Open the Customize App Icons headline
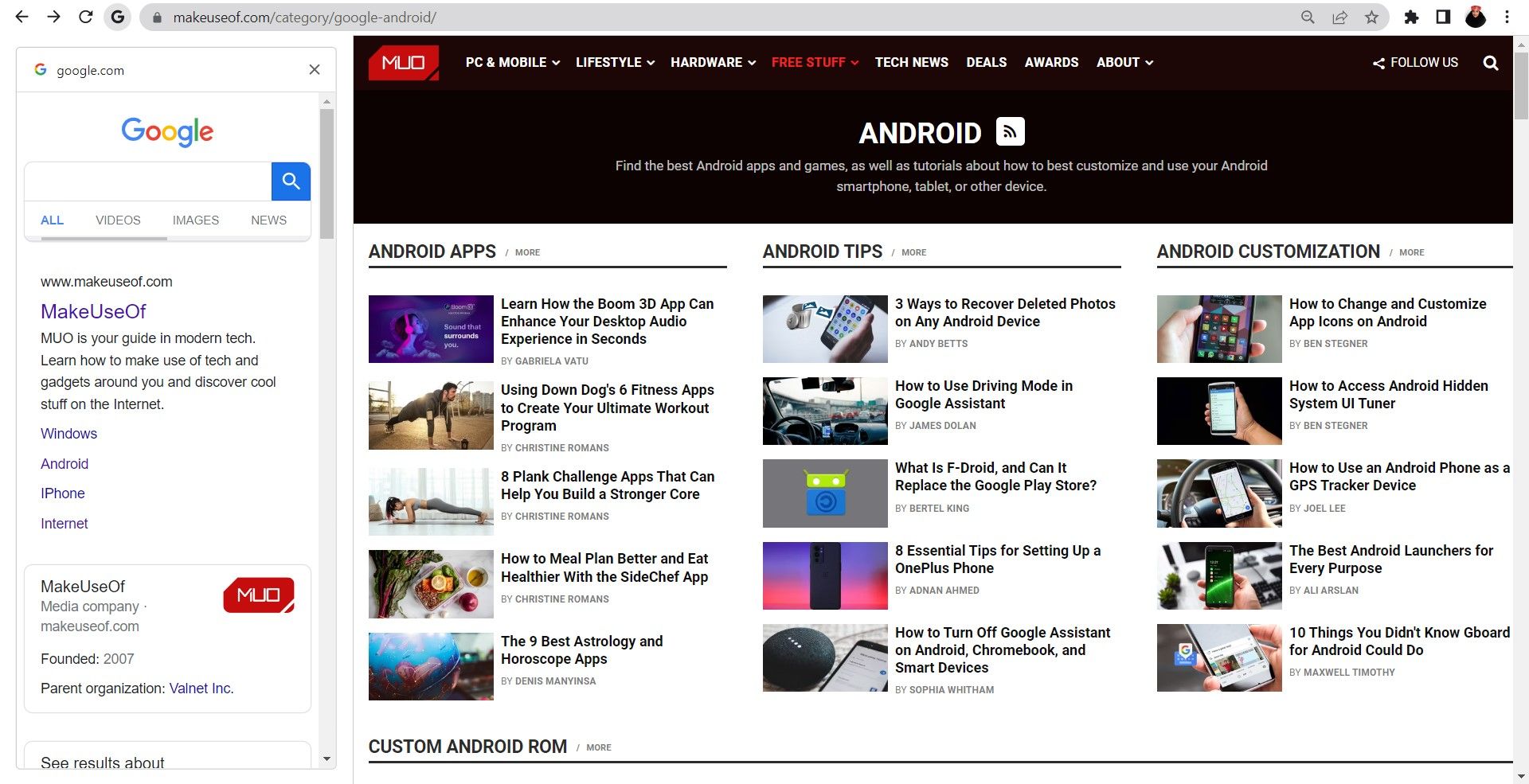The width and height of the screenshot is (1529, 784). pos(1388,313)
